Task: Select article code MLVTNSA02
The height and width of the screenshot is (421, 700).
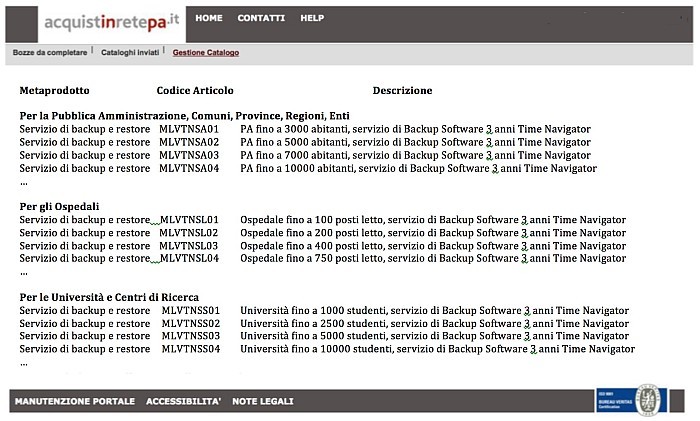Action: [x=189, y=142]
